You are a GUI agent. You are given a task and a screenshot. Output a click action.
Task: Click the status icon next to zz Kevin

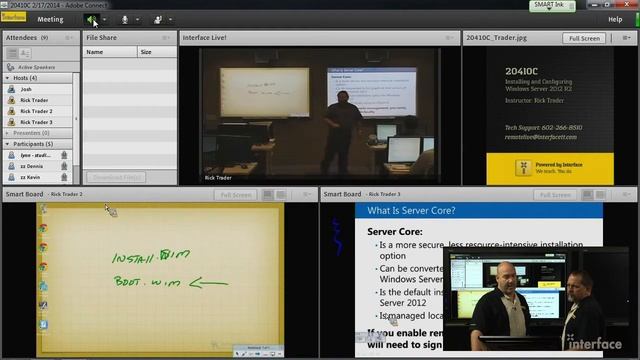click(x=64, y=177)
